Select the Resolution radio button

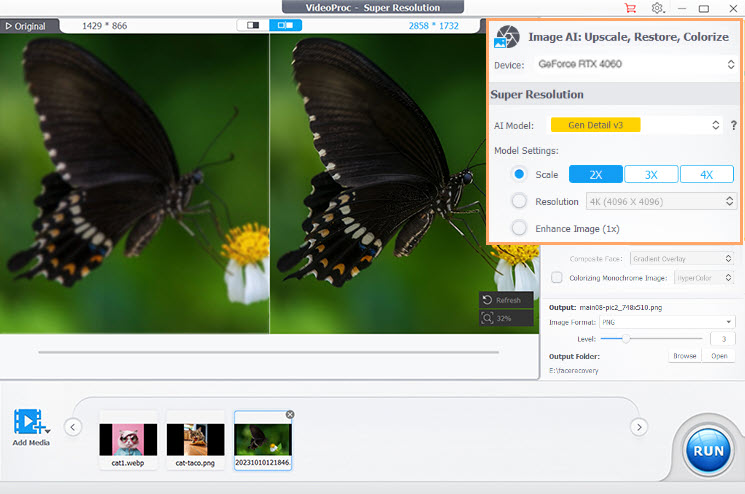coord(519,201)
